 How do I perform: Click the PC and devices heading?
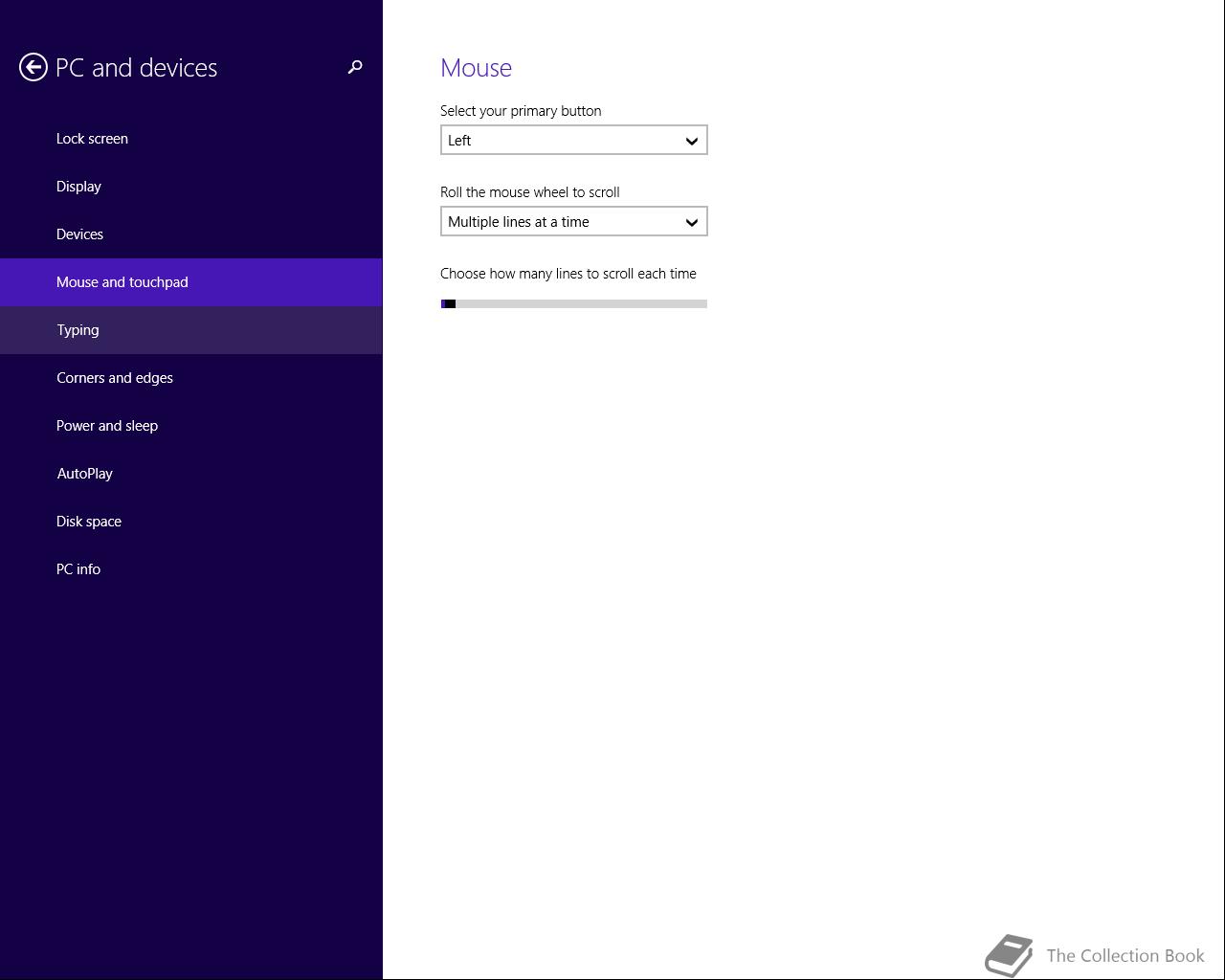coord(137,68)
